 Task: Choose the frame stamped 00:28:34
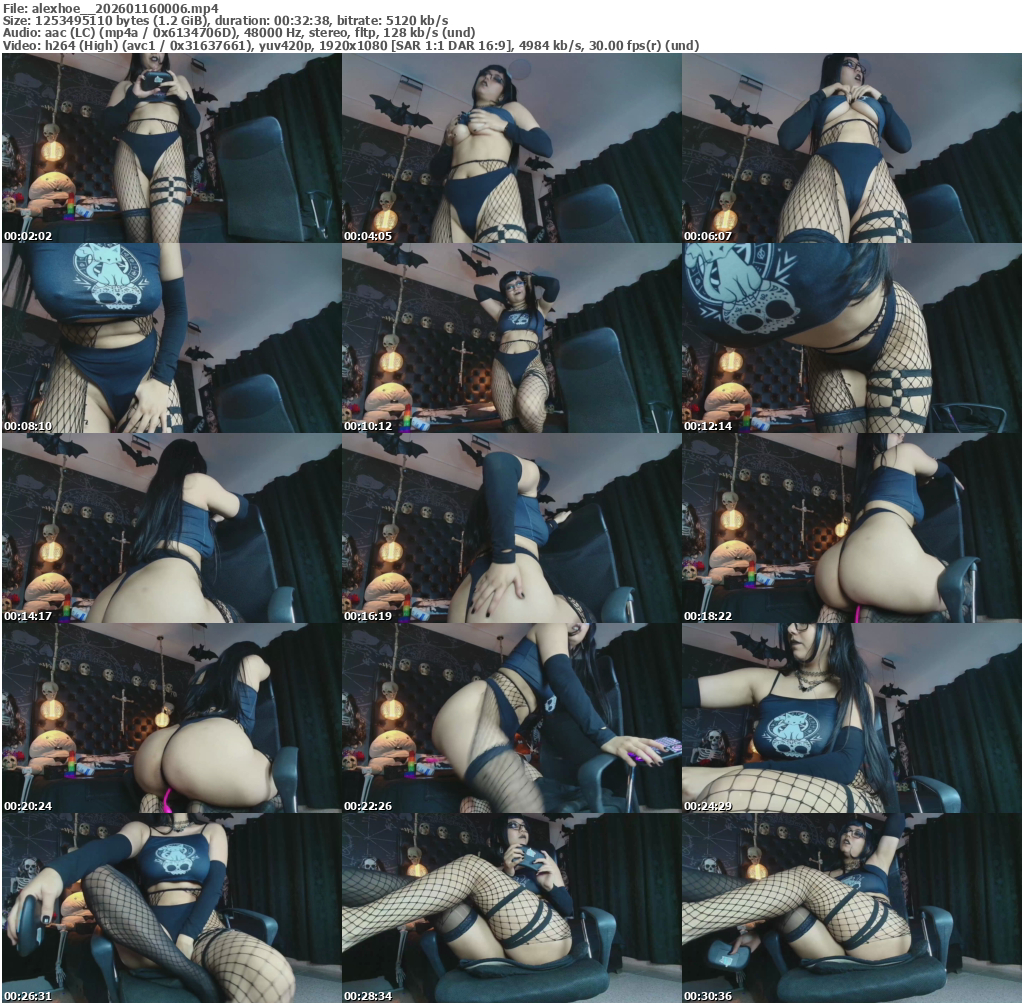coord(512,908)
